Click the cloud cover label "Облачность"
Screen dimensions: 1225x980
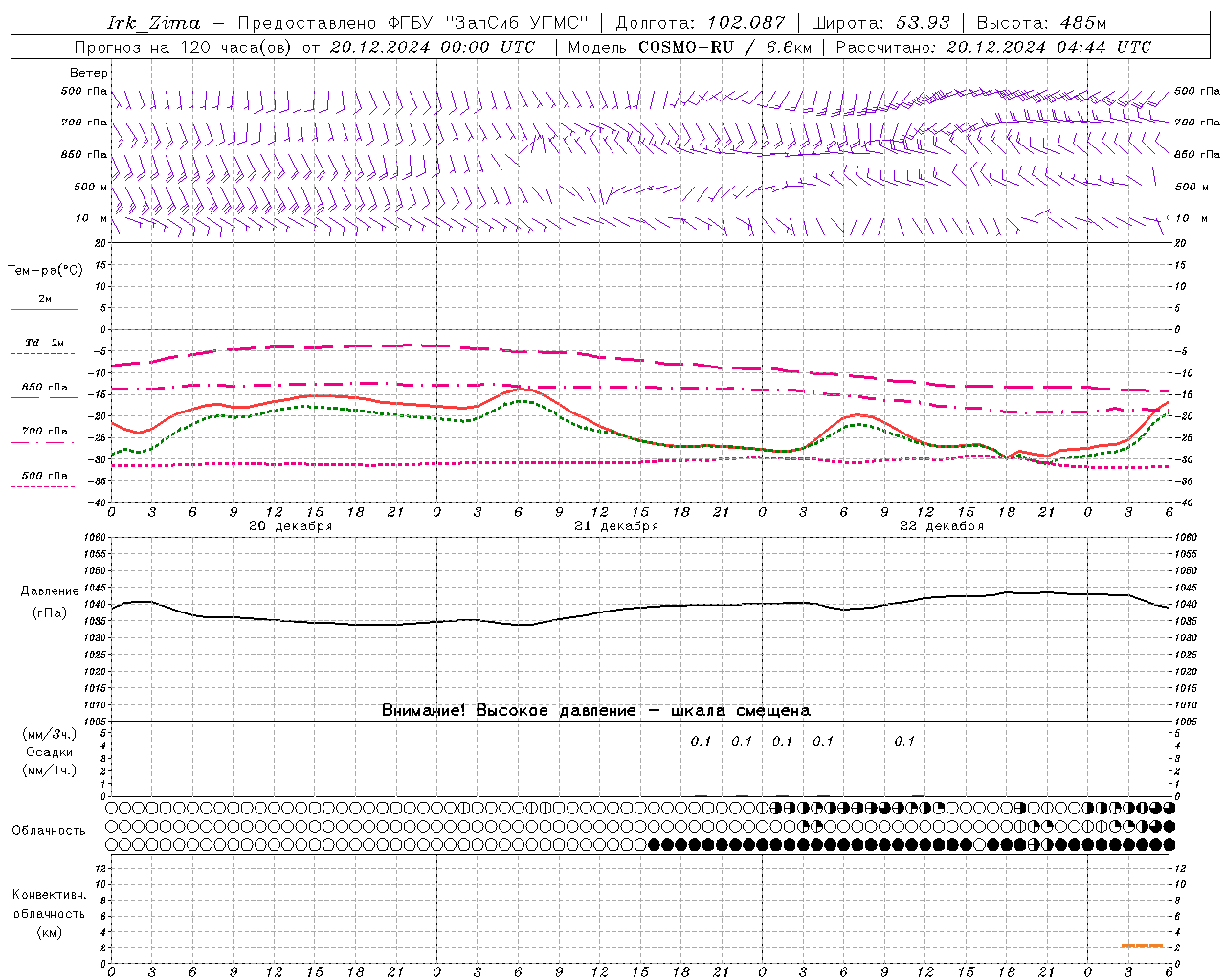point(49,830)
